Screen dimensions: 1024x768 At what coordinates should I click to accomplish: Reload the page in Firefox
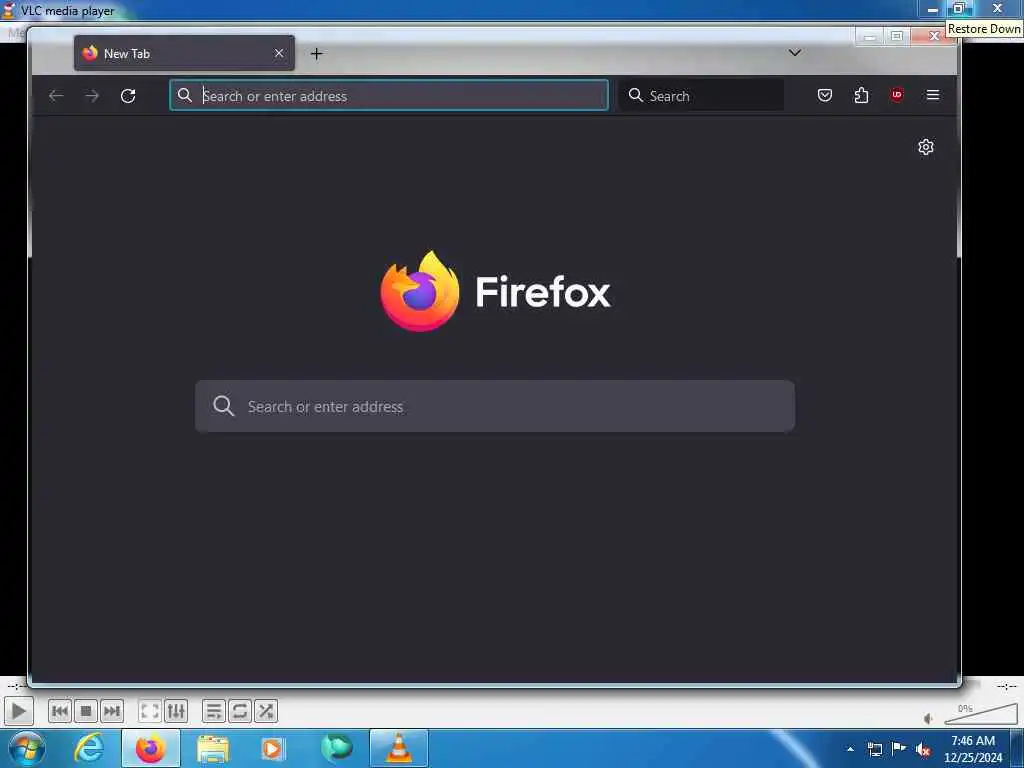click(x=128, y=96)
